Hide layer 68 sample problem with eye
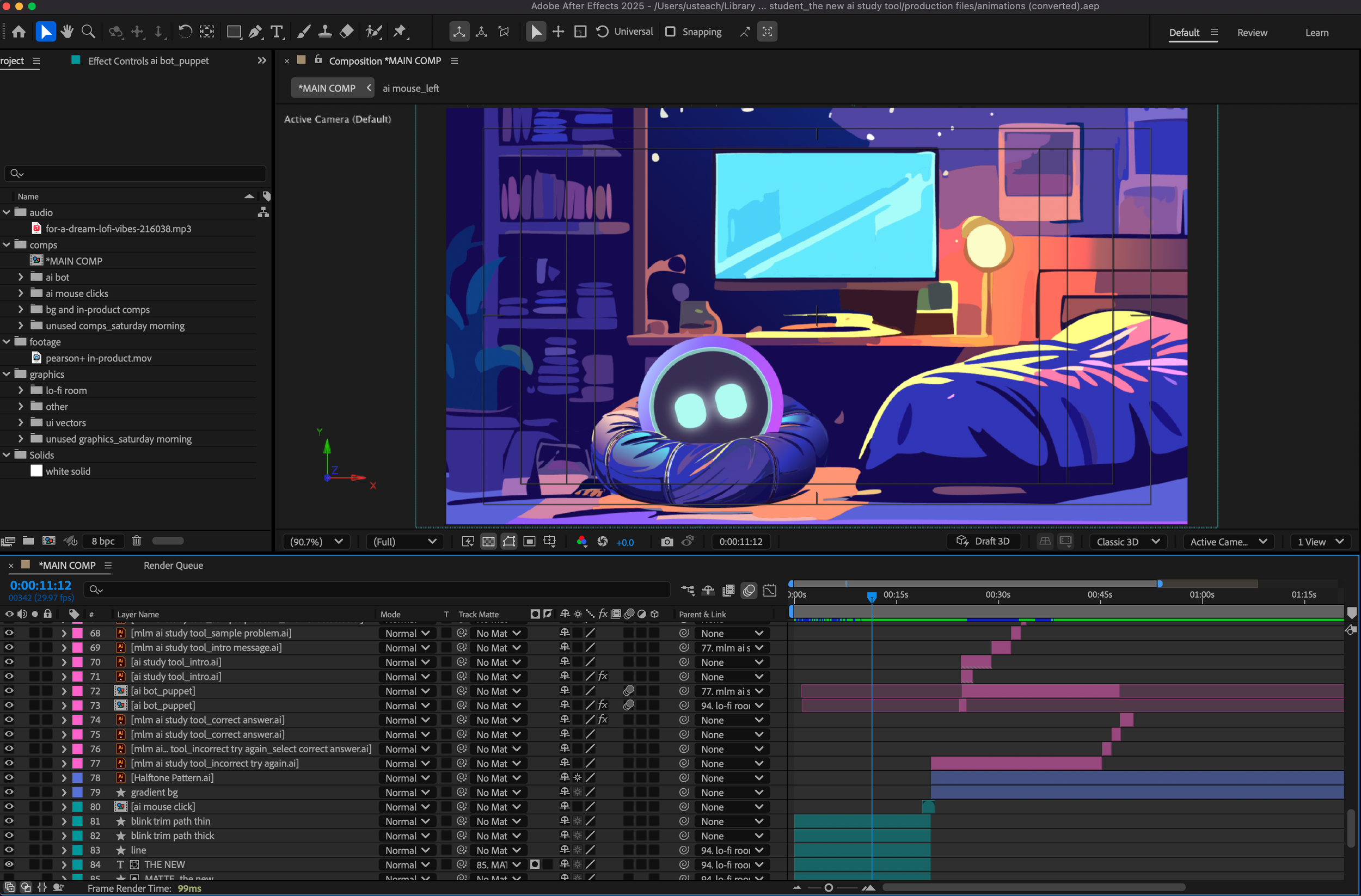This screenshot has height=896, width=1361. (9, 633)
